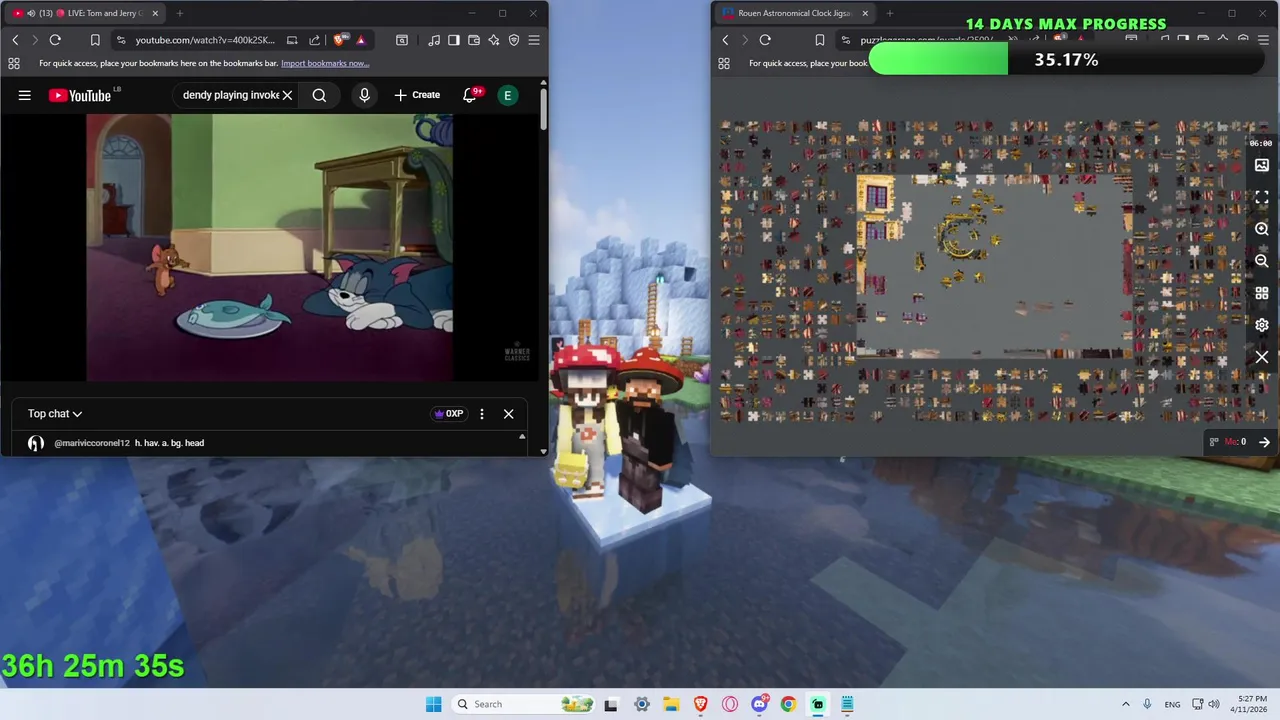Click the Create button on YouTube
Screen dimensions: 1280x720
[x=417, y=95]
